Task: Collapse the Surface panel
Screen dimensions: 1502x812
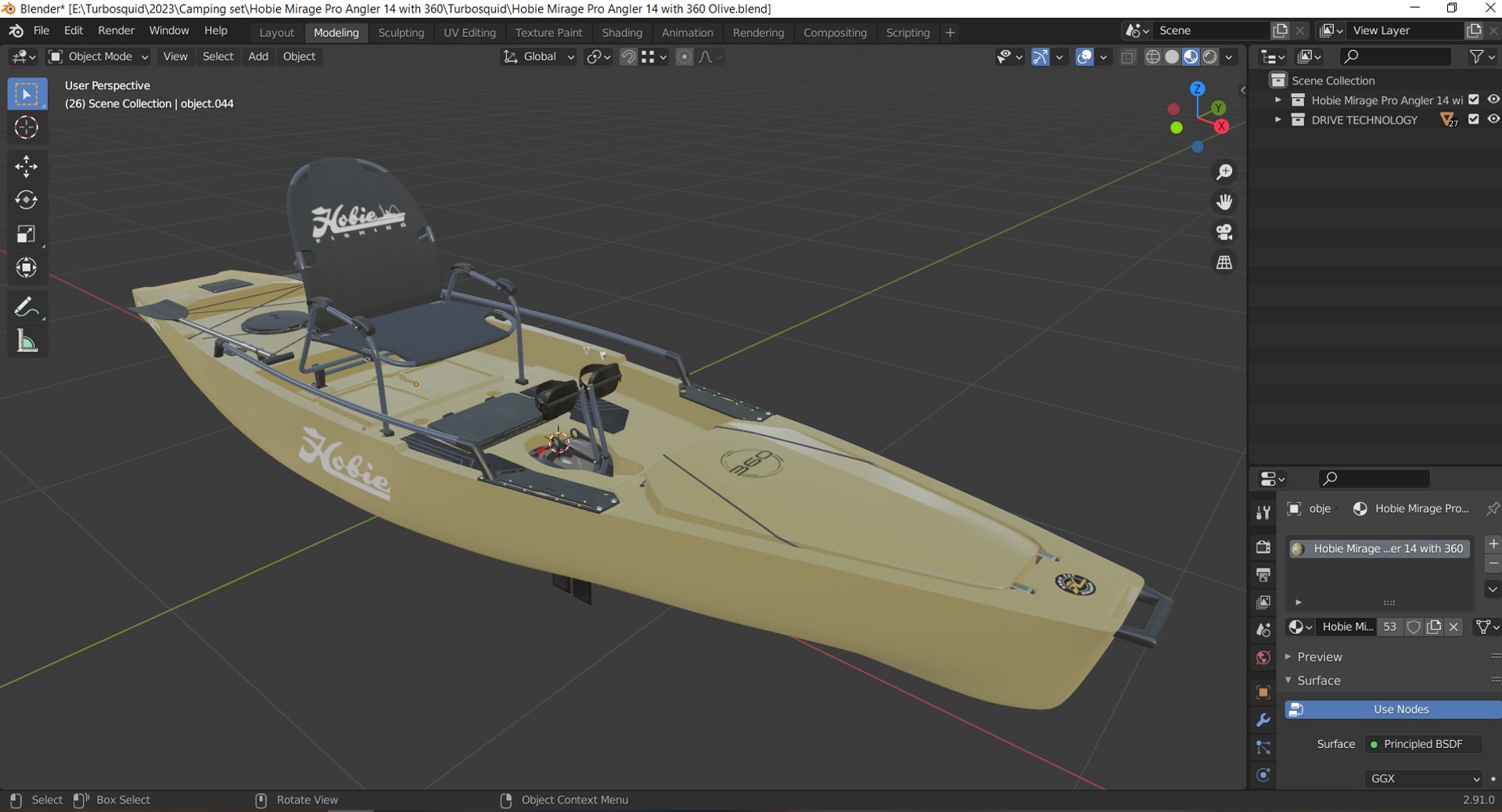Action: click(1319, 681)
